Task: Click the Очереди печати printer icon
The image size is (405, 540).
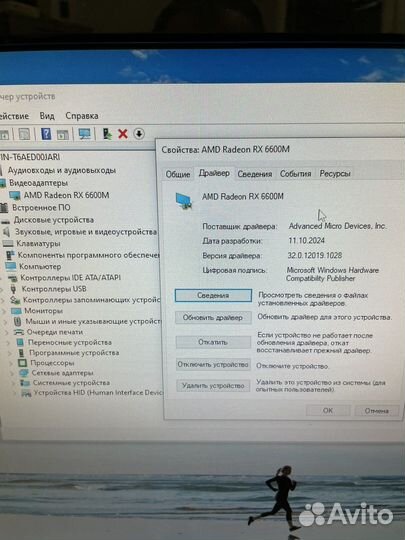Action: click(19, 332)
